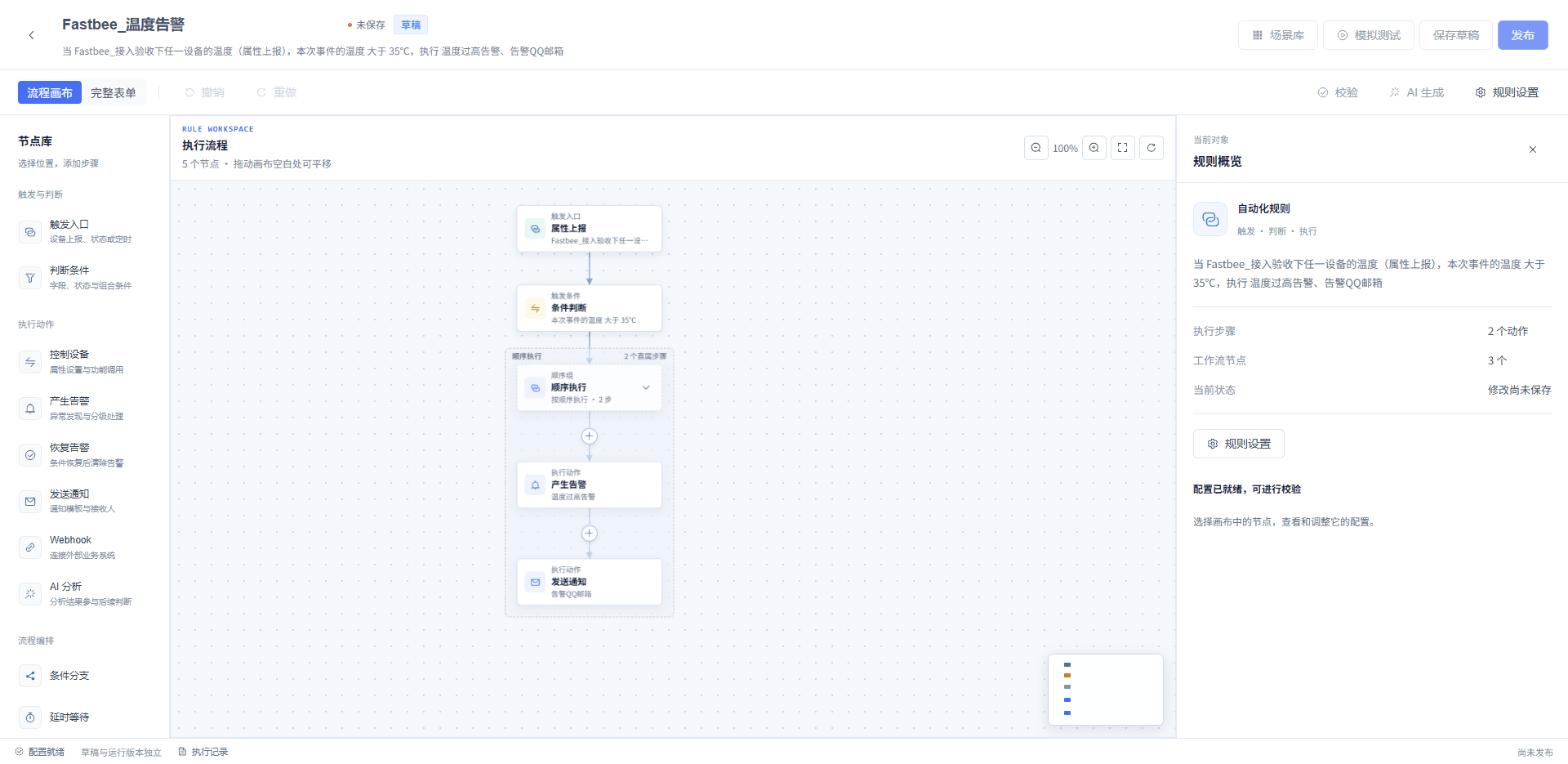The image size is (1568, 764).
Task: Select the 发送通知 action node on canvas
Action: tap(589, 582)
